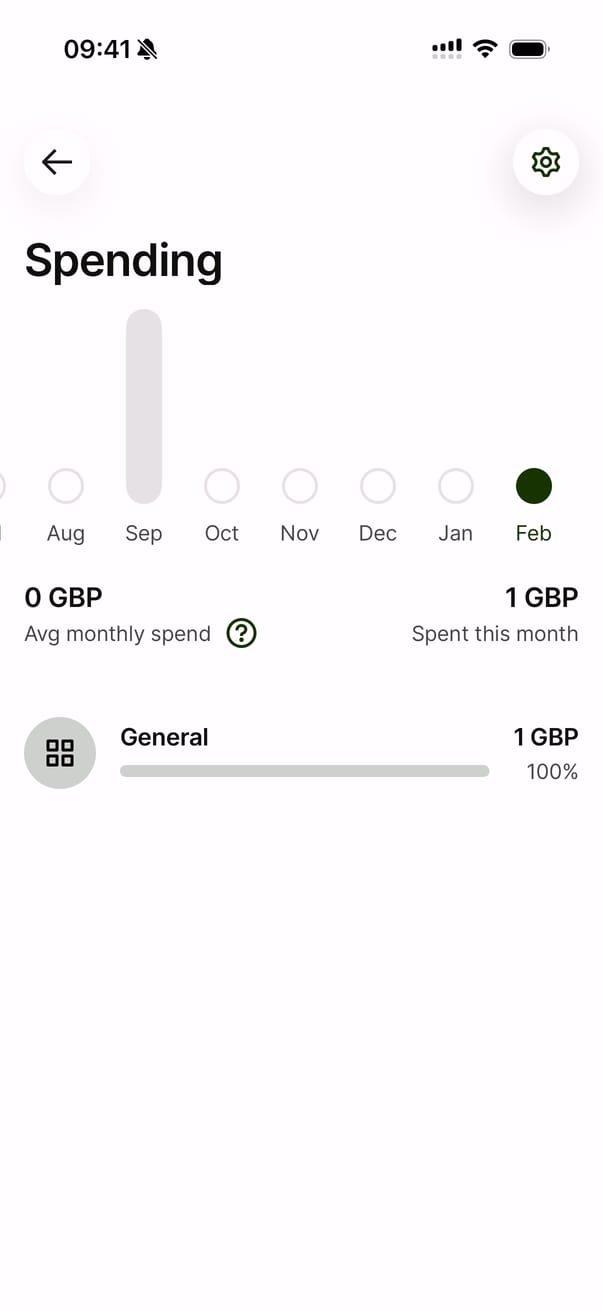Open spending settings gear icon
Image resolution: width=603 pixels, height=1311 pixels.
545,162
